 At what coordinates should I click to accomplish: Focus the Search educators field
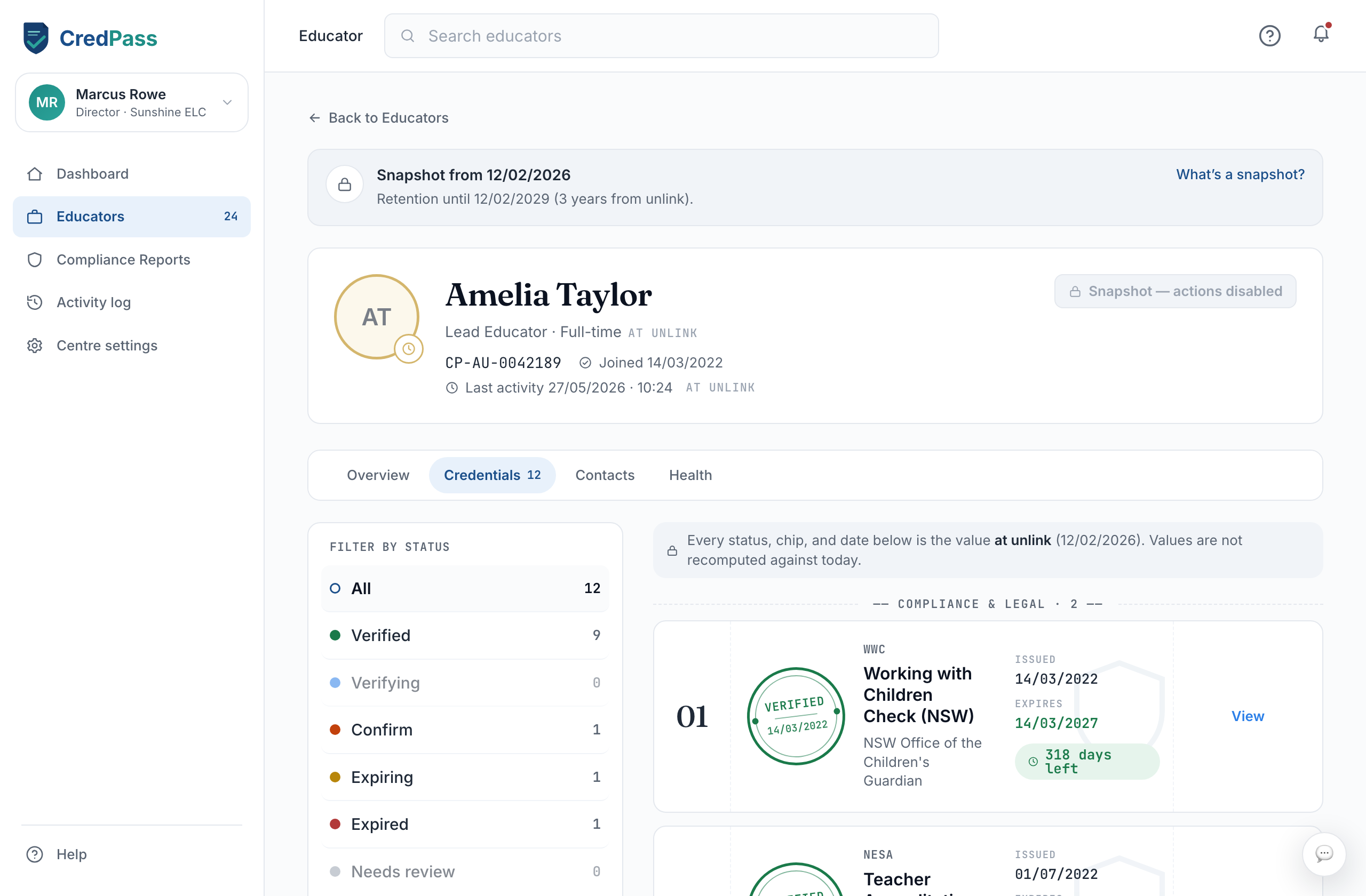pyautogui.click(x=661, y=36)
